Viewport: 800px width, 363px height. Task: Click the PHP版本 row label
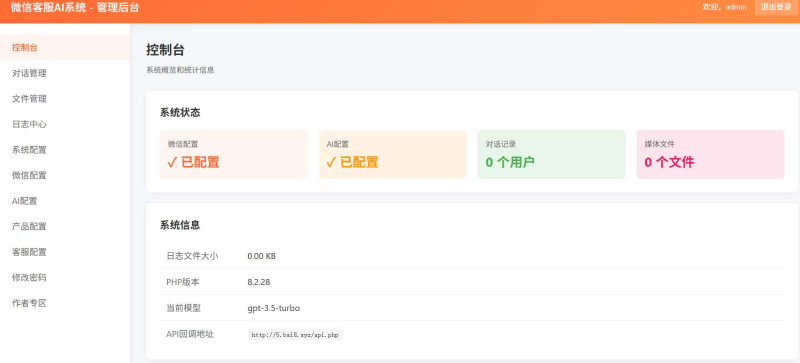point(183,282)
